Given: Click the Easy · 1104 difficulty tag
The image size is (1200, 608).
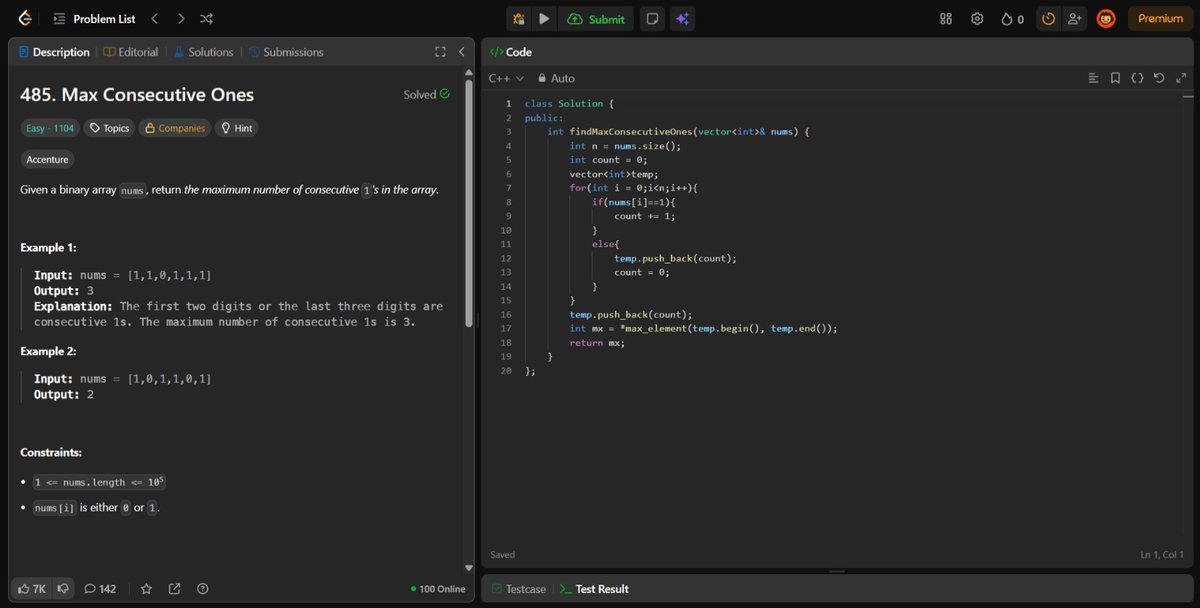Looking at the screenshot, I should [49, 128].
